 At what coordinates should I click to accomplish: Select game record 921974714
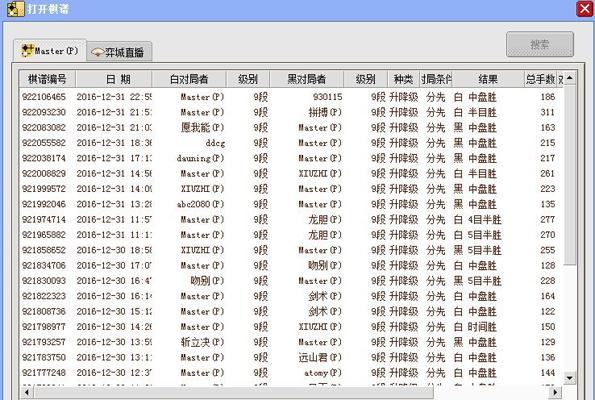click(x=291, y=219)
